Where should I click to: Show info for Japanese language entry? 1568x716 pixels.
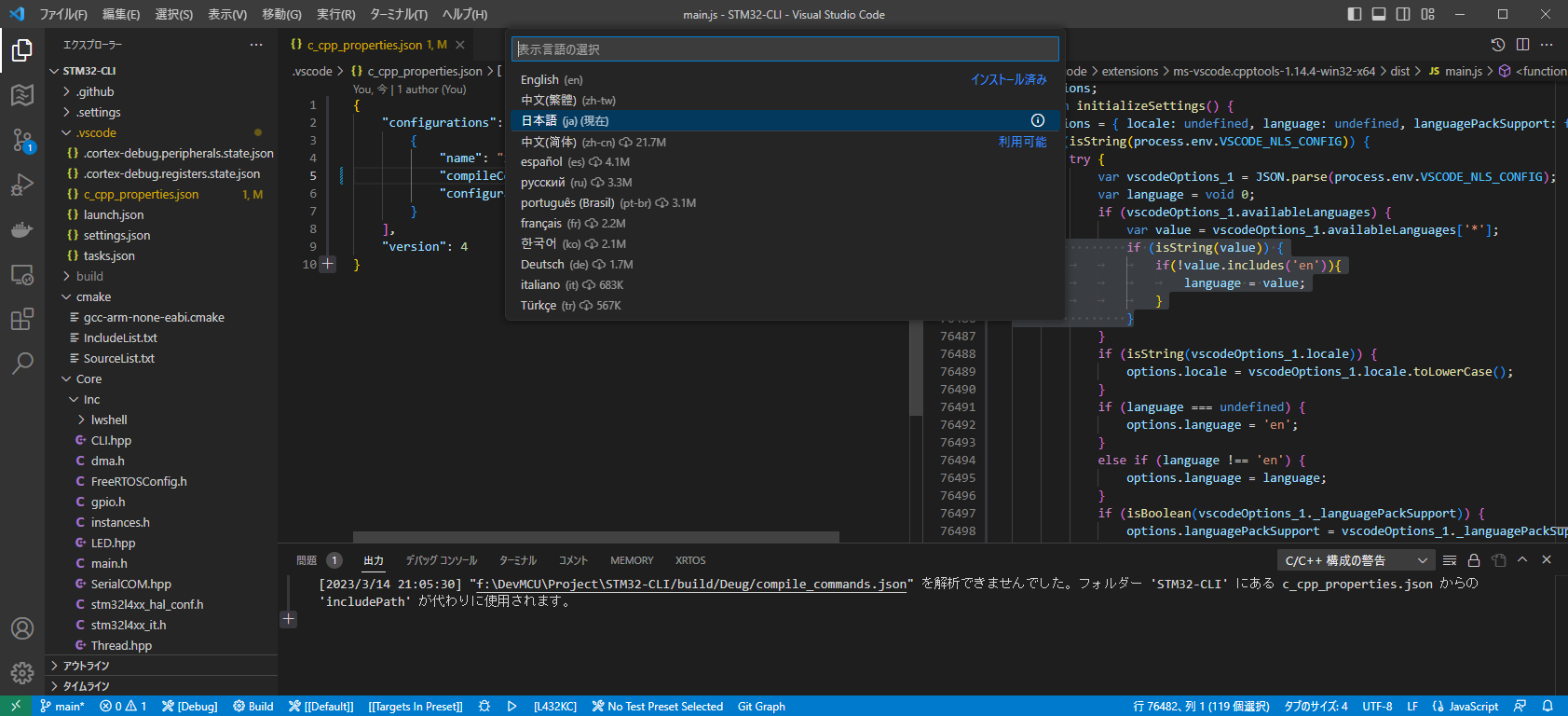(x=1038, y=120)
